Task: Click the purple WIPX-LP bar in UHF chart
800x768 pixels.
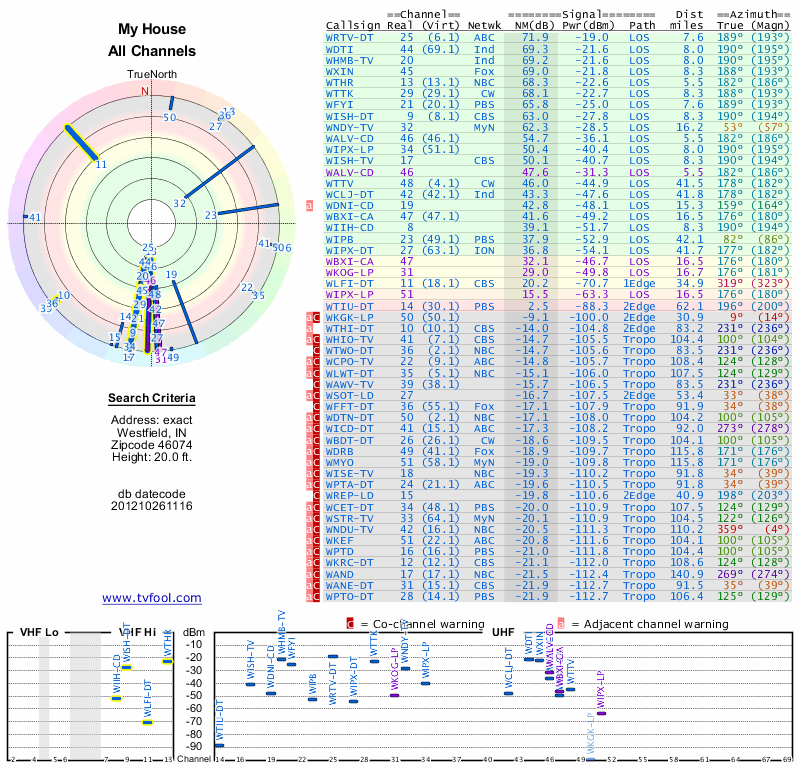Action: pos(602,713)
